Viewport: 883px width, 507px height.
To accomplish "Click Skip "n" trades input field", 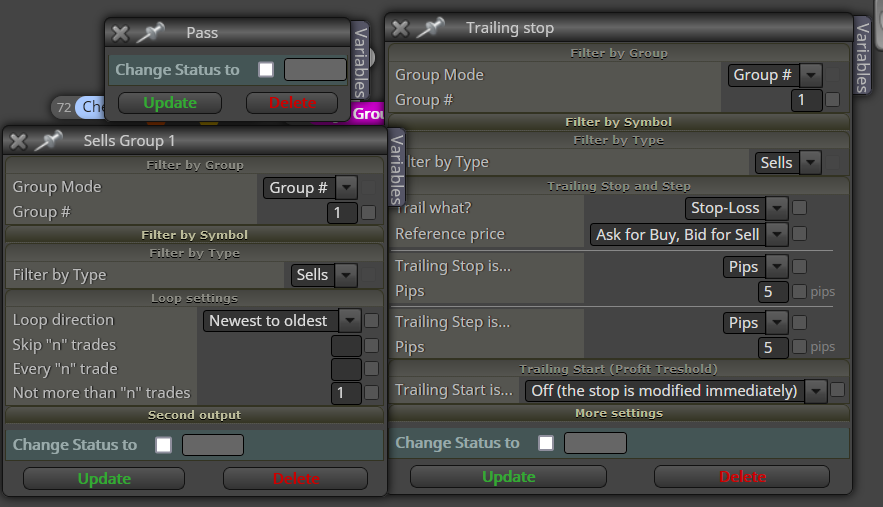I will (x=346, y=345).
